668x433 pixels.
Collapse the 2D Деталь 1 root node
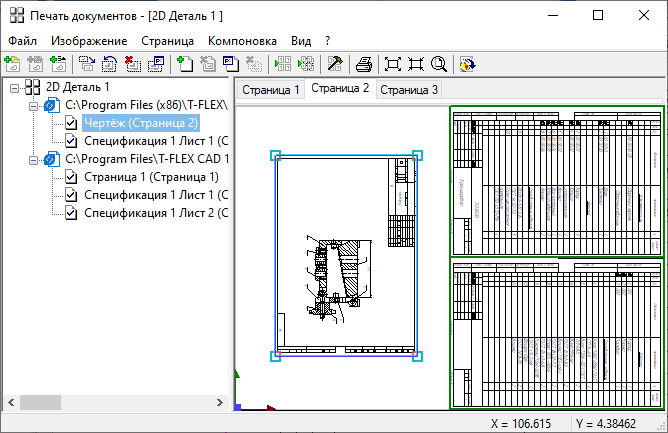pyautogui.click(x=14, y=87)
